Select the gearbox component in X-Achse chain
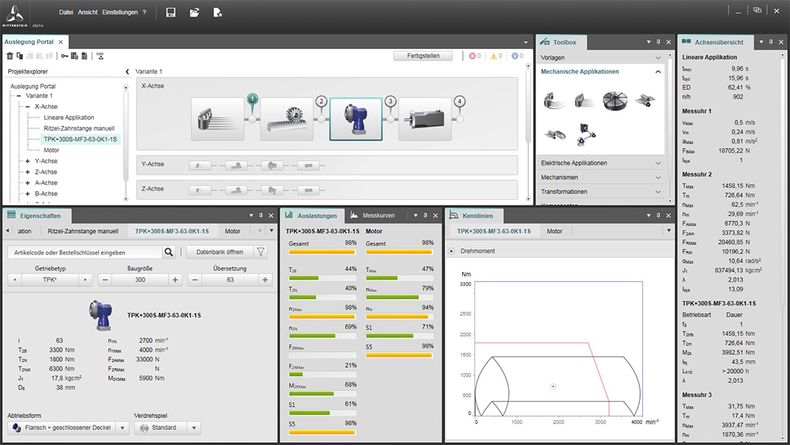790x445 pixels. pos(355,121)
